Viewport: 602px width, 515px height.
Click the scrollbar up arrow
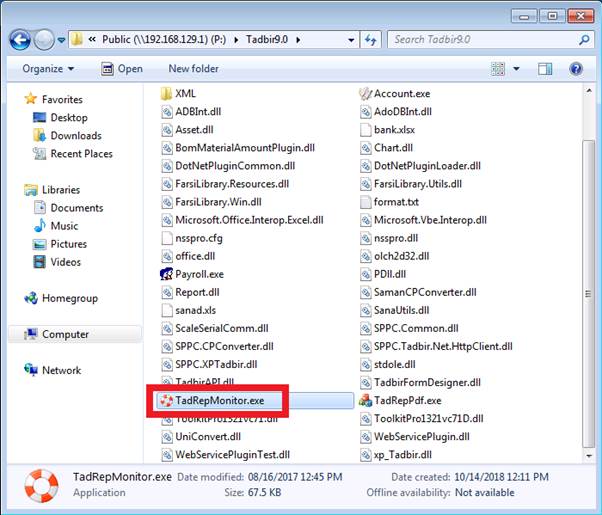588,91
